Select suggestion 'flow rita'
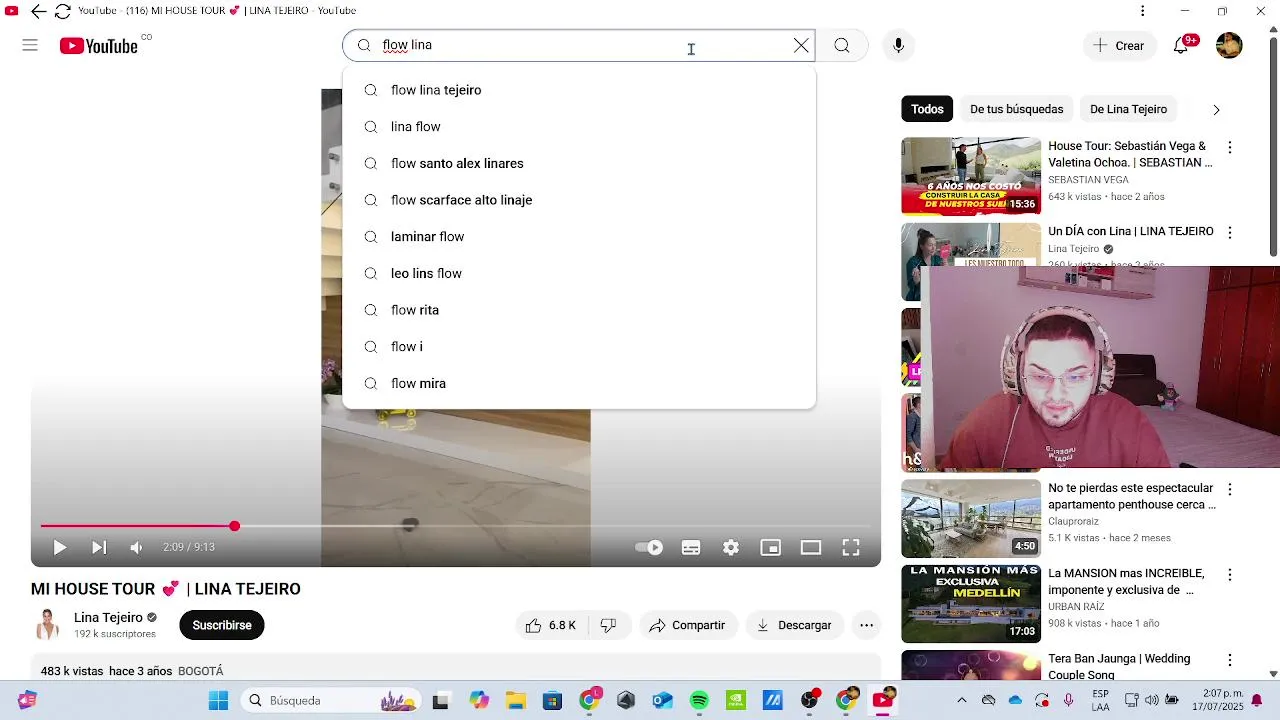The width and height of the screenshot is (1280, 720). pyautogui.click(x=579, y=310)
